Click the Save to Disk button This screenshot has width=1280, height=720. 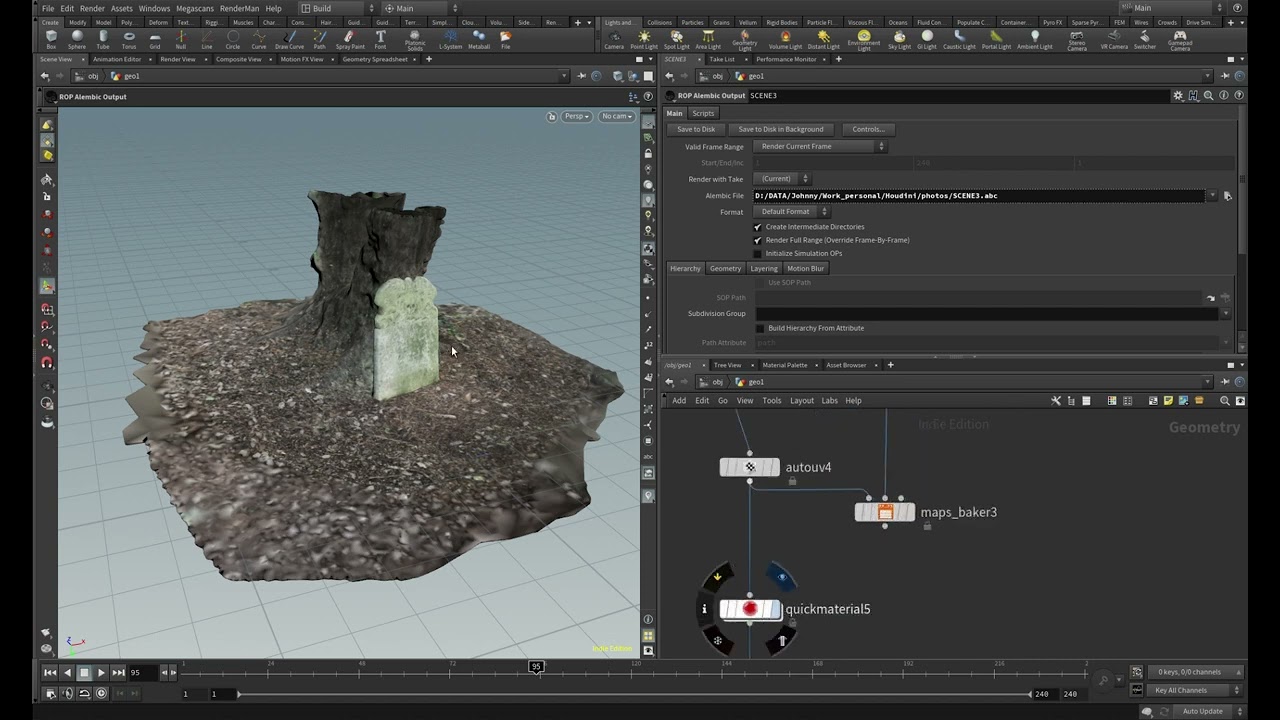click(696, 129)
